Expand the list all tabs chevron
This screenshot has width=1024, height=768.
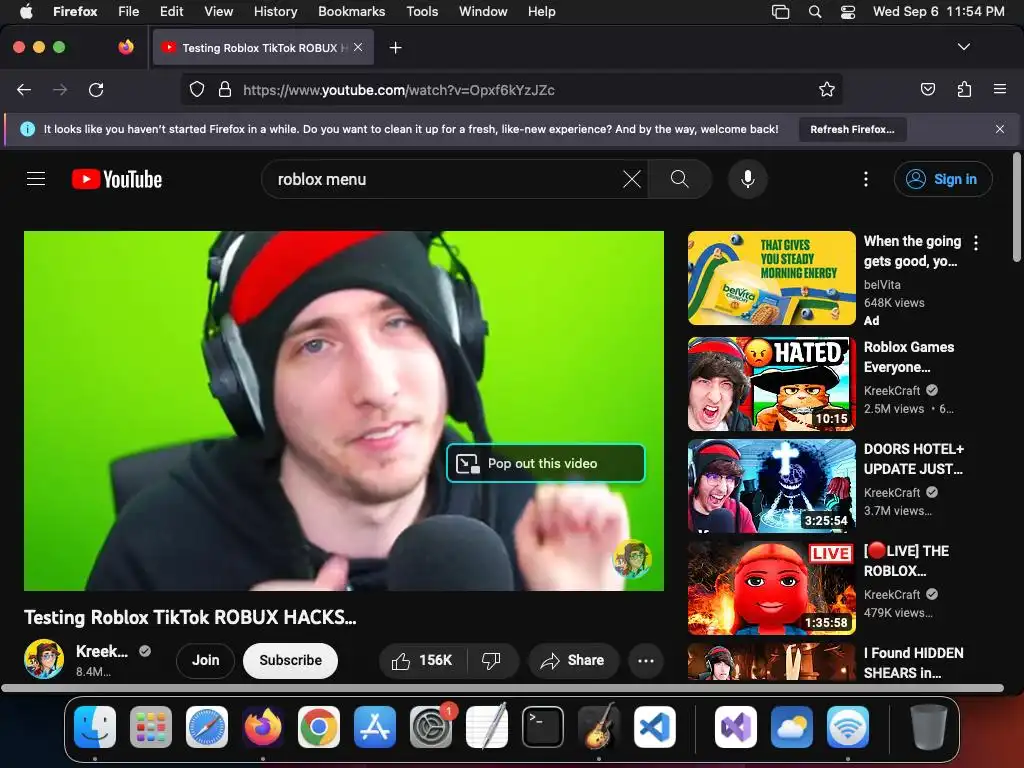point(963,47)
